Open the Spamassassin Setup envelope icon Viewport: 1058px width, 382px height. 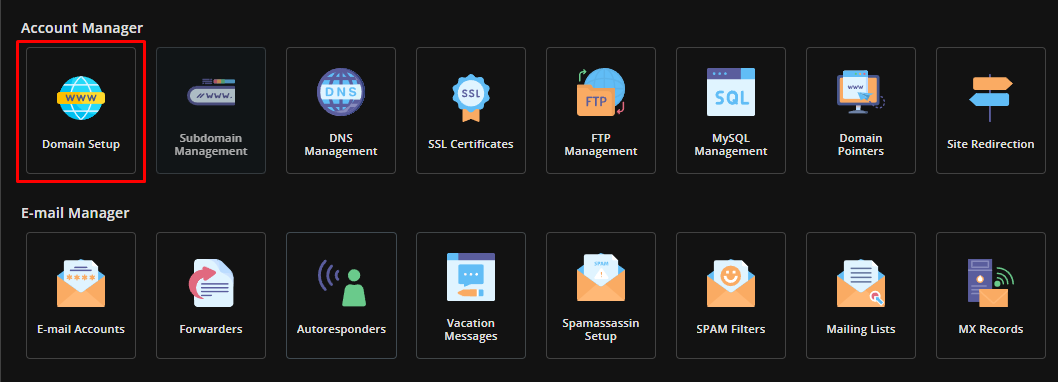pyautogui.click(x=601, y=277)
